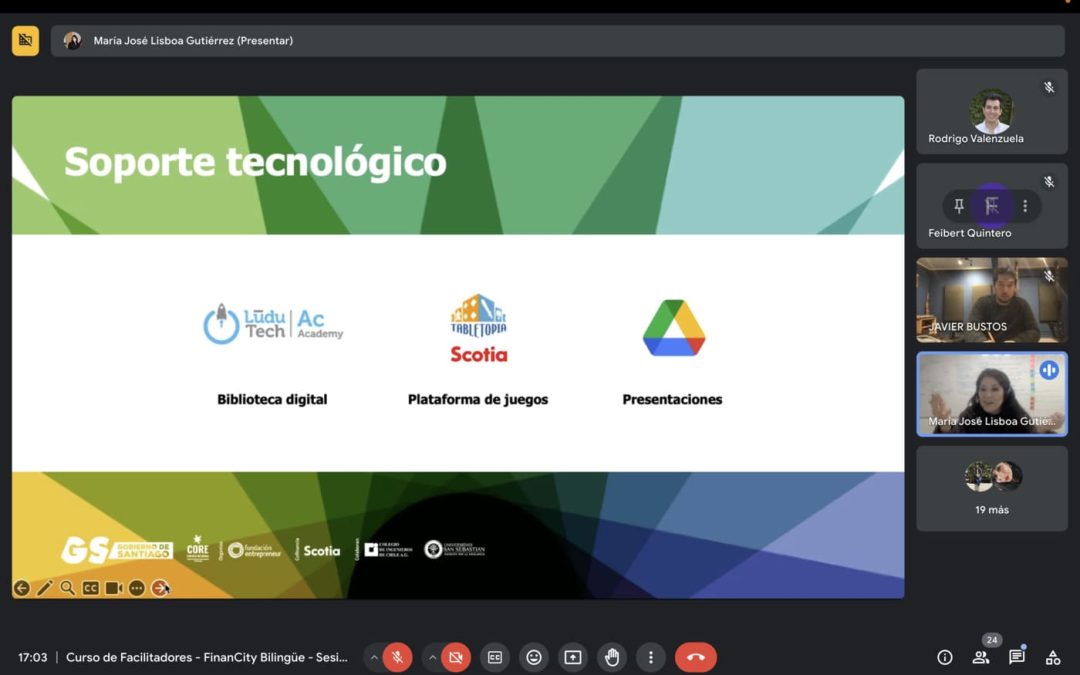Toggle slide captions CC in slide toolbar
Screen dimensions: 1080x675
[x=90, y=588]
